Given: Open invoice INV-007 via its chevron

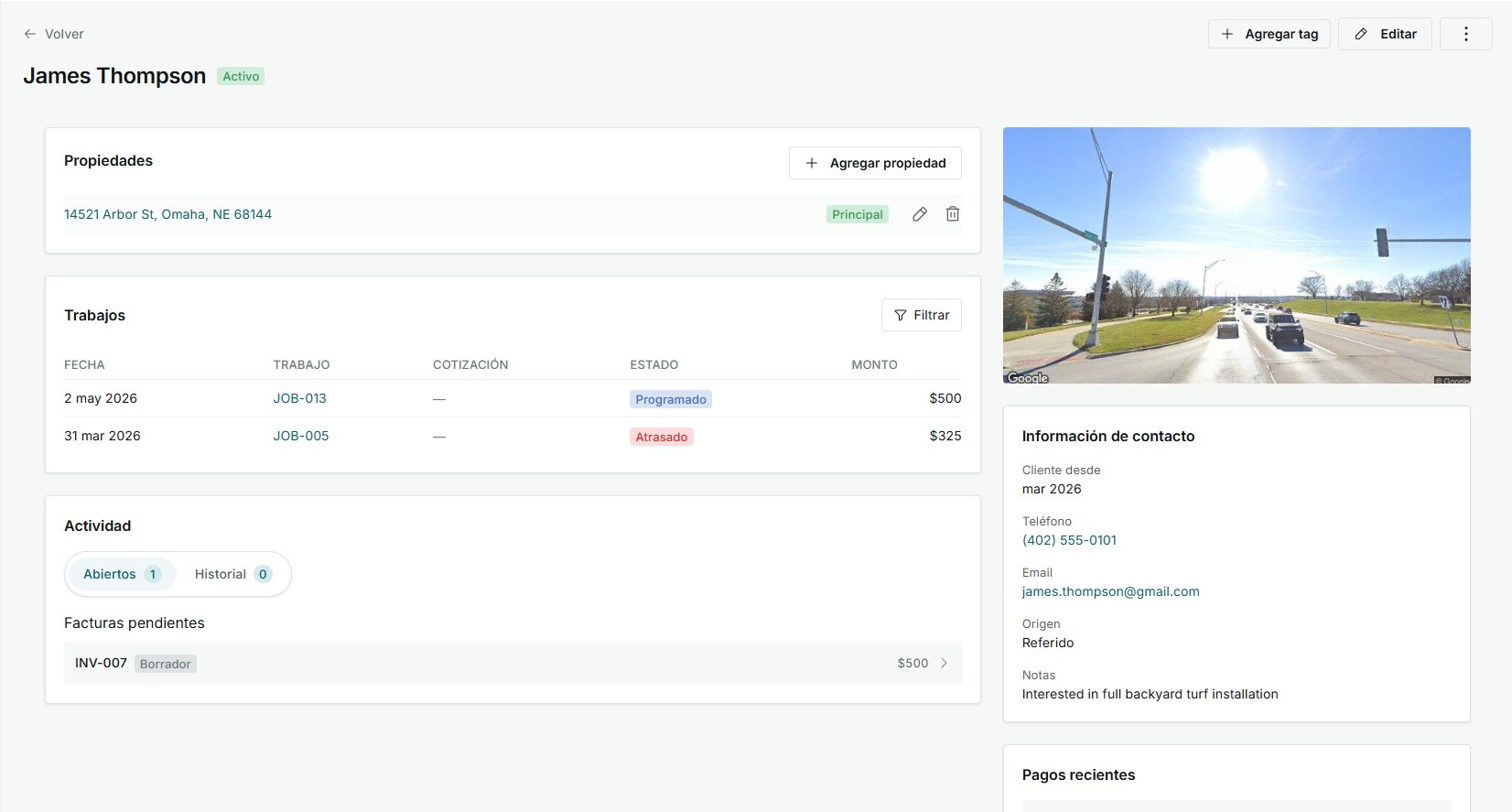Looking at the screenshot, I should [x=944, y=663].
